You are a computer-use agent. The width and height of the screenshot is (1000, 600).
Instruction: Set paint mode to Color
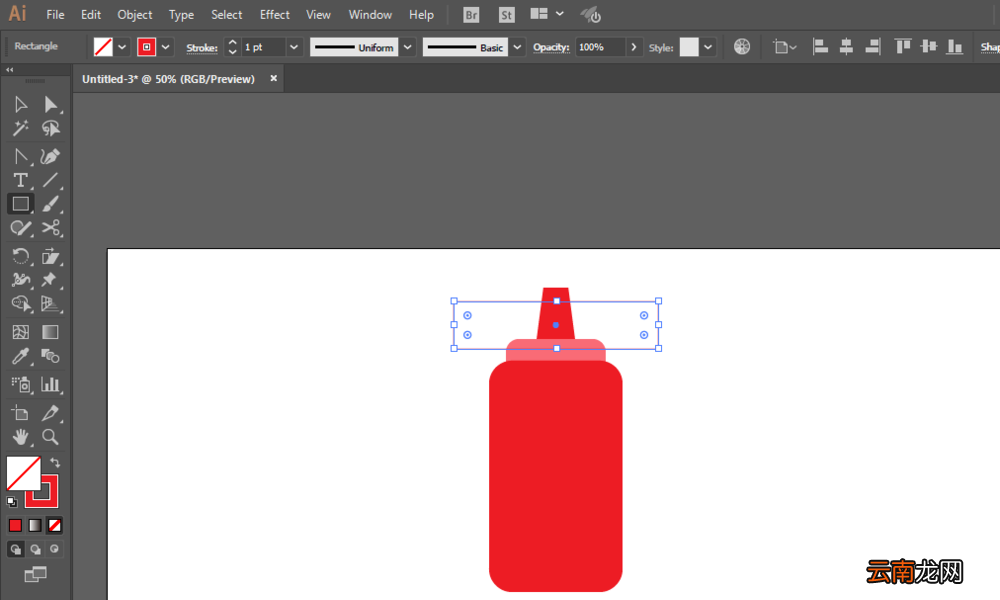(x=15, y=525)
